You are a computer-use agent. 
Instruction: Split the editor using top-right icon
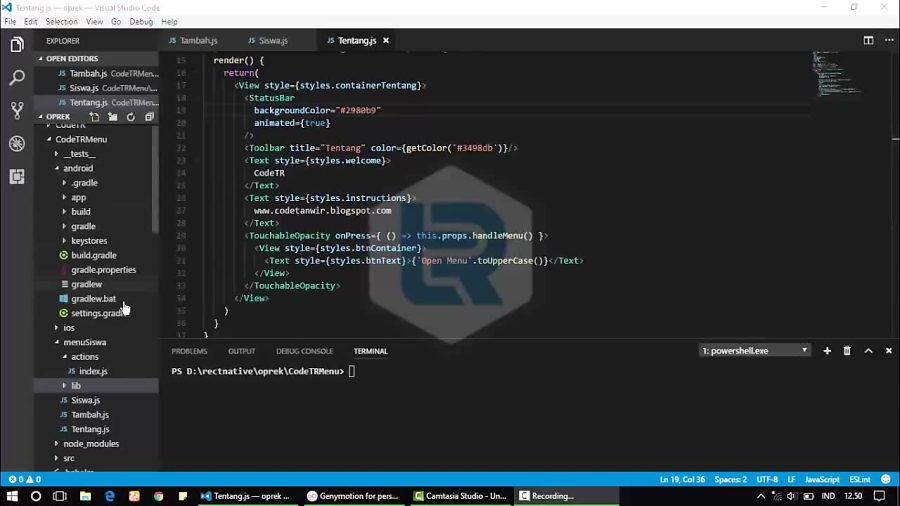[868, 40]
